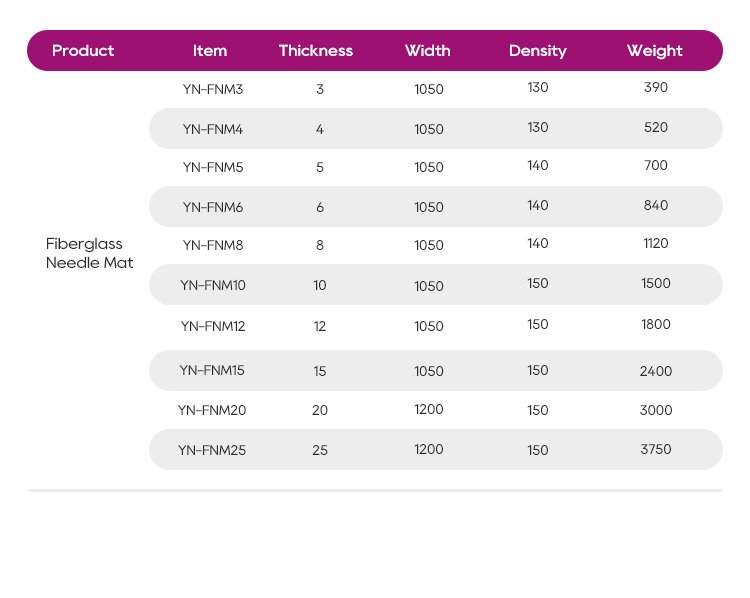Image resolution: width=750 pixels, height=598 pixels.
Task: Select the YN-FNM15 item entry
Action: tap(212, 371)
